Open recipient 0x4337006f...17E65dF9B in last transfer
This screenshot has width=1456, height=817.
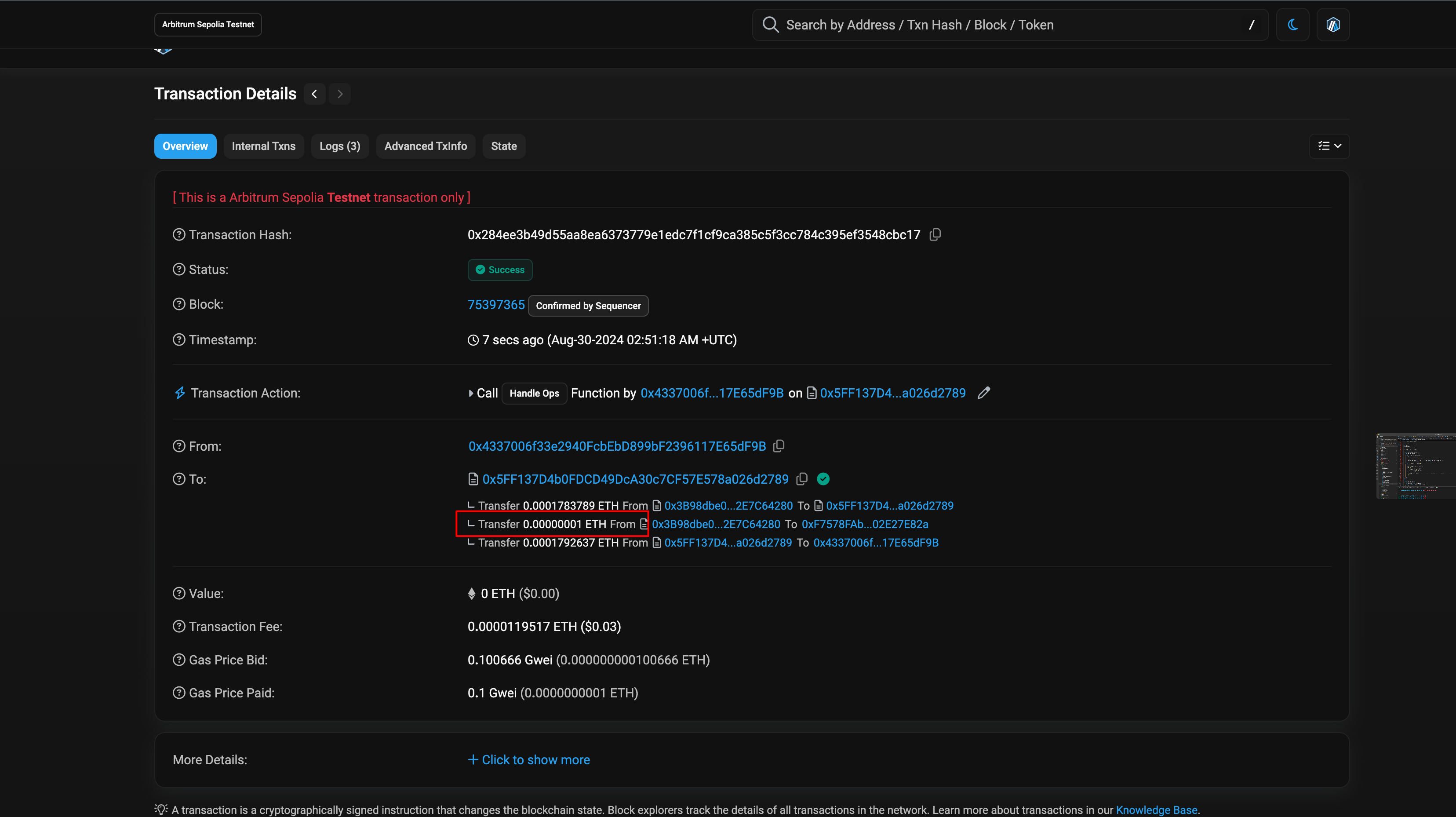click(876, 543)
